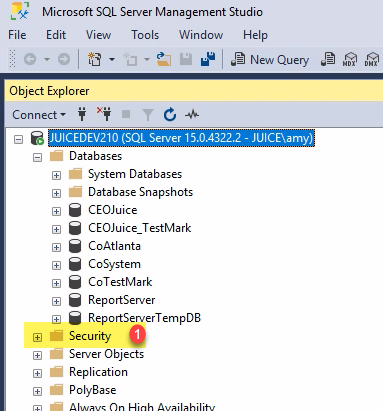Click the navigate forward arrow icon
383x411 pixels.
64,59
